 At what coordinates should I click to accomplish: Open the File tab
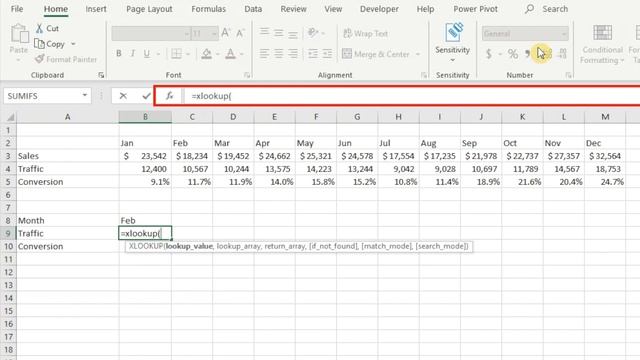[x=17, y=9]
